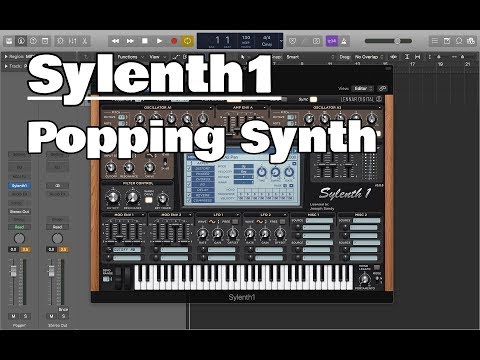The width and height of the screenshot is (480, 360).
Task: Open the Editors scissors icon
Action: pos(84,41)
